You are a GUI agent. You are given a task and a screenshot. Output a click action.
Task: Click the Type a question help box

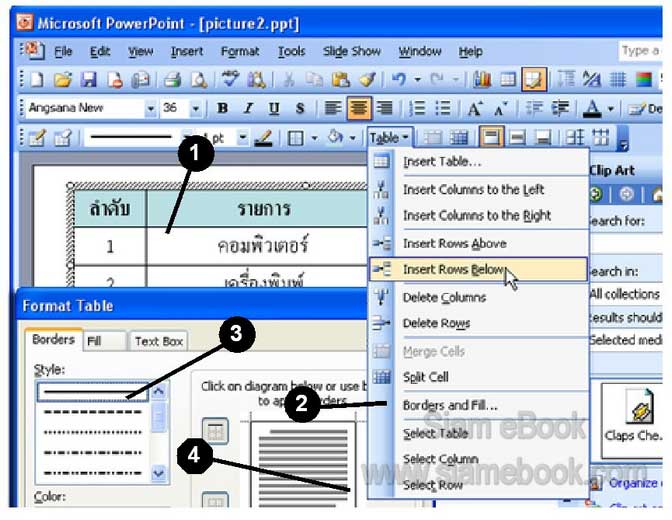click(x=640, y=51)
